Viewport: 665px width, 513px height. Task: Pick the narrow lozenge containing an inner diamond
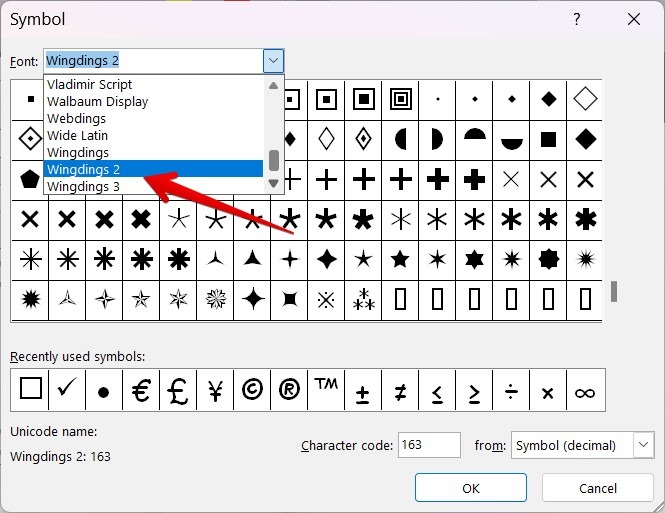[x=363, y=140]
